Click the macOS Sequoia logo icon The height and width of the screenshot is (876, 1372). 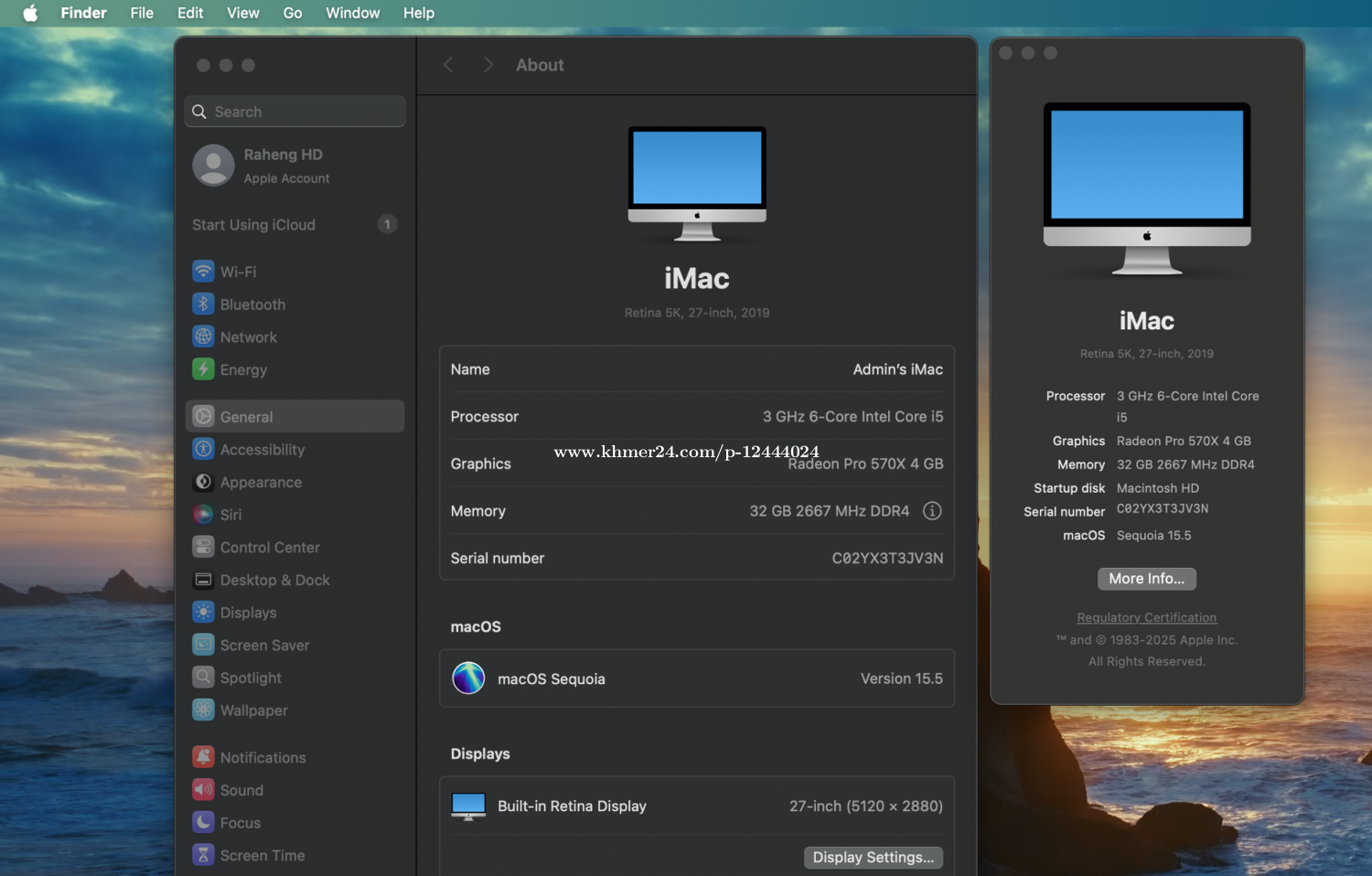[x=468, y=678]
